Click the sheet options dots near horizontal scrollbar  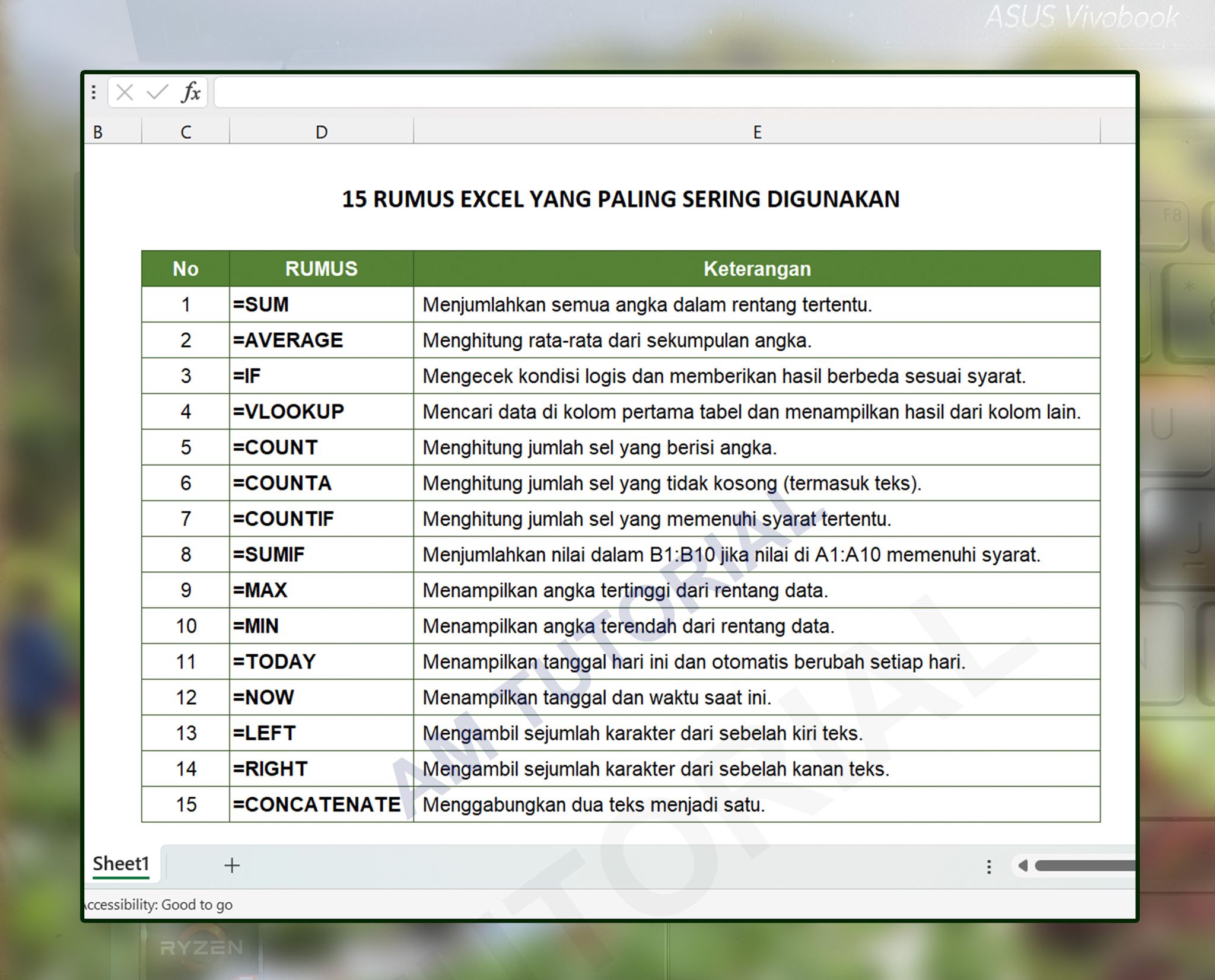pyautogui.click(x=988, y=867)
